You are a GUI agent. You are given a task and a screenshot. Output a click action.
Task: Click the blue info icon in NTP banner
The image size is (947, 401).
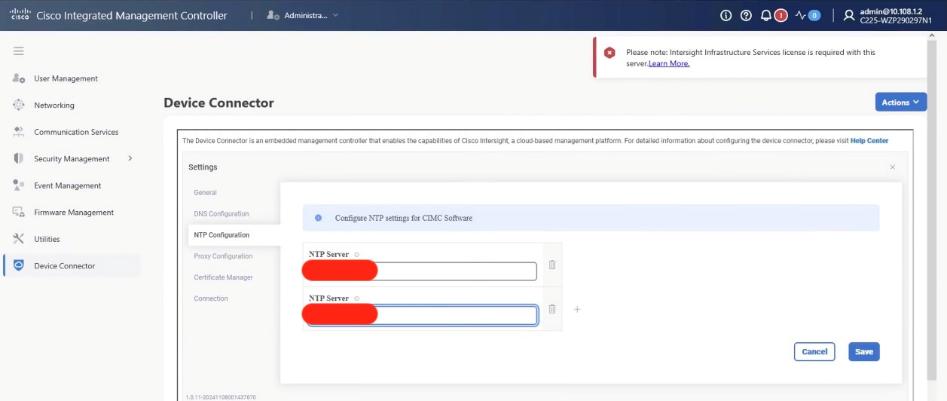click(318, 218)
